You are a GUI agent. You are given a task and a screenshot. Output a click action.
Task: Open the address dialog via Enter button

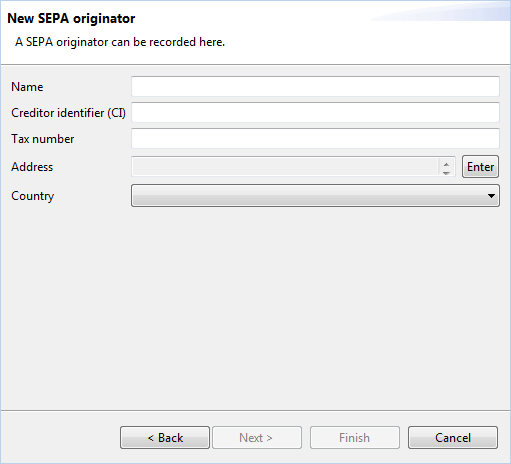point(480,167)
